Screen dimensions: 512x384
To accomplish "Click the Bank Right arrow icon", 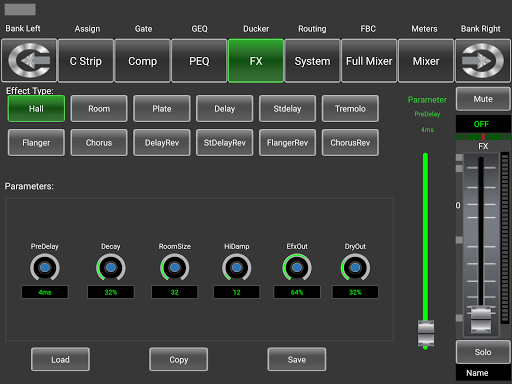I will click(x=483, y=60).
